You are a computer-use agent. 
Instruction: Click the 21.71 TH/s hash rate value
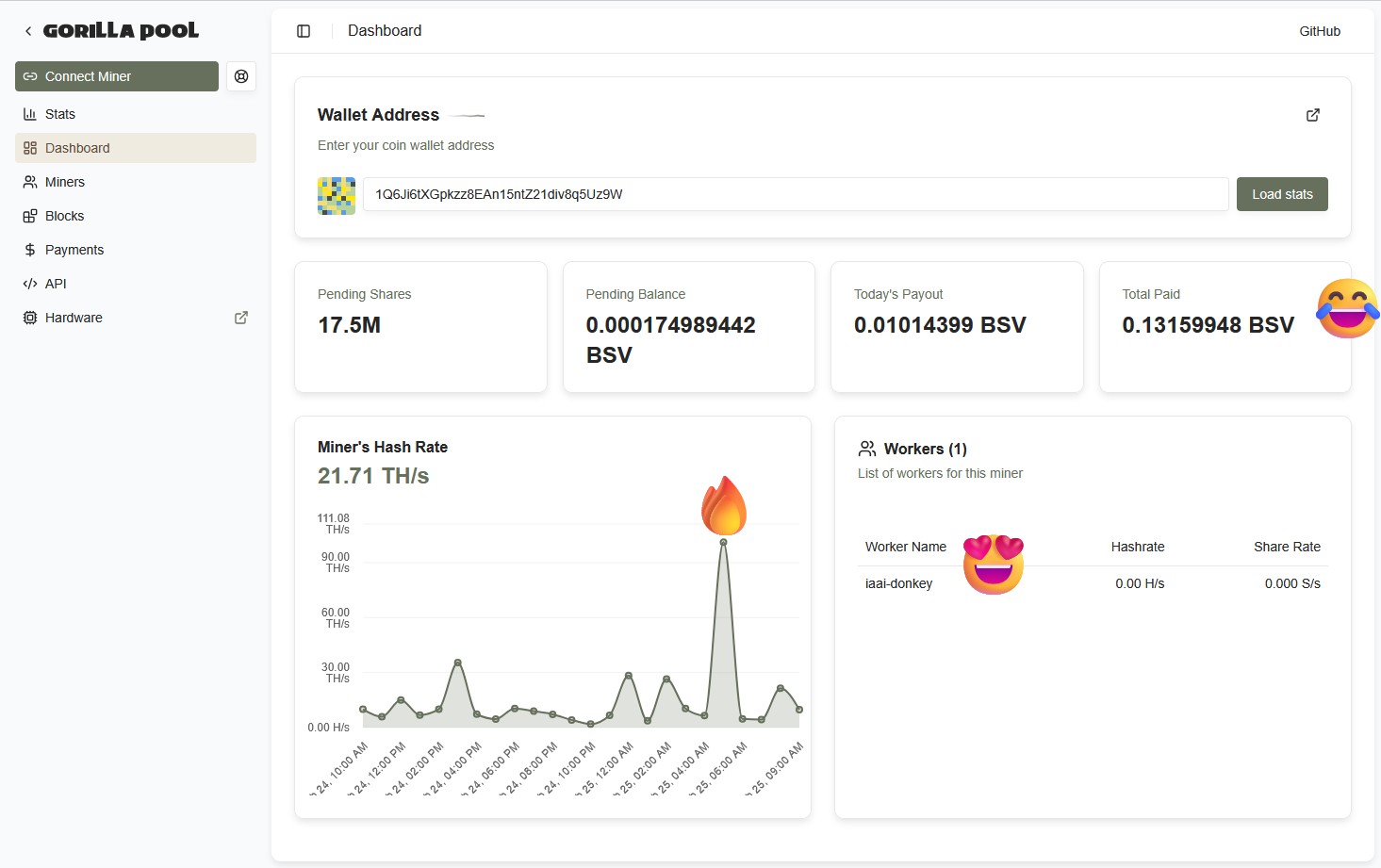[x=373, y=476]
